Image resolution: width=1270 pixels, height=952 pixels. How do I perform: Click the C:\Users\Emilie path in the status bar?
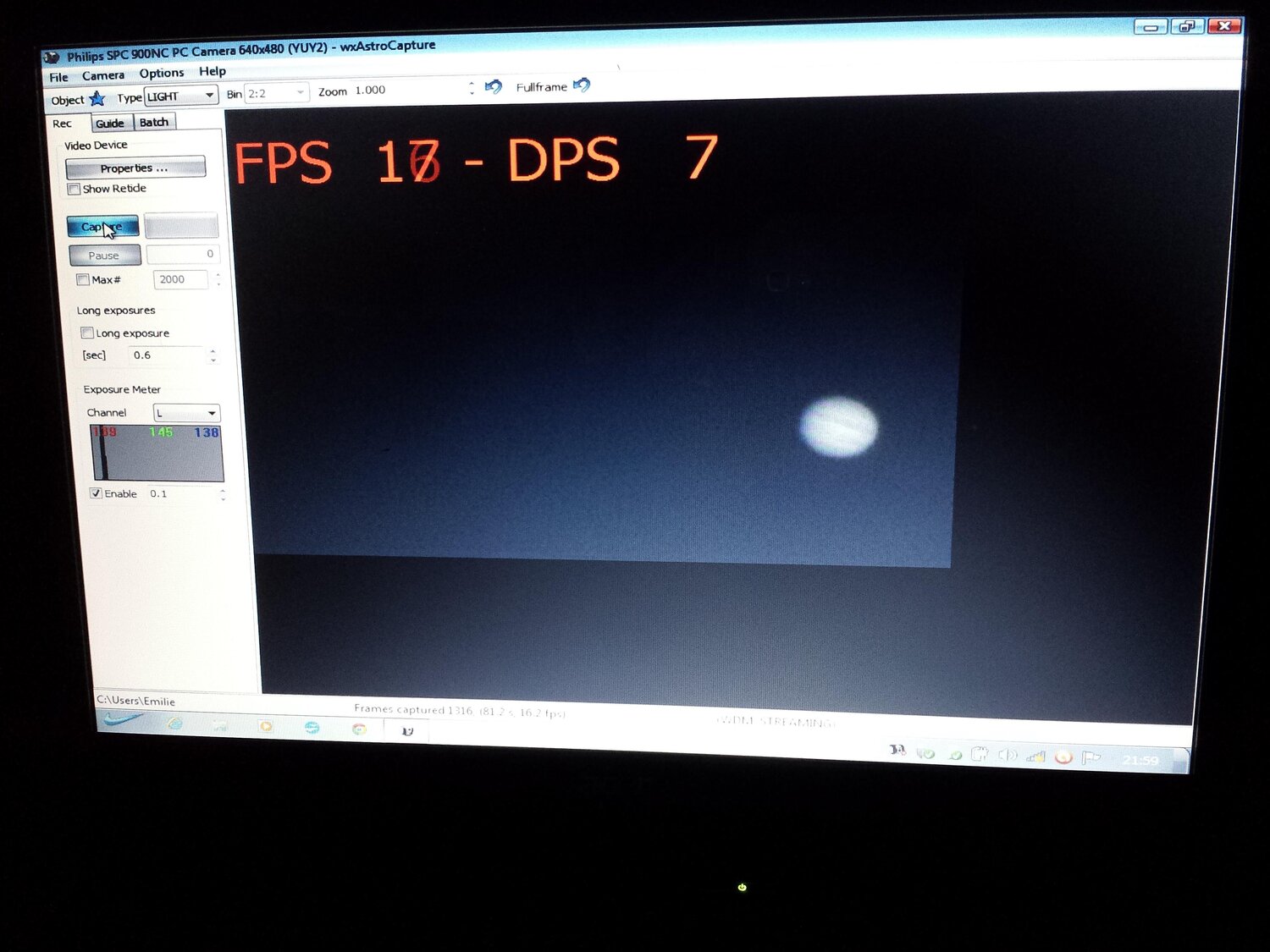[136, 701]
